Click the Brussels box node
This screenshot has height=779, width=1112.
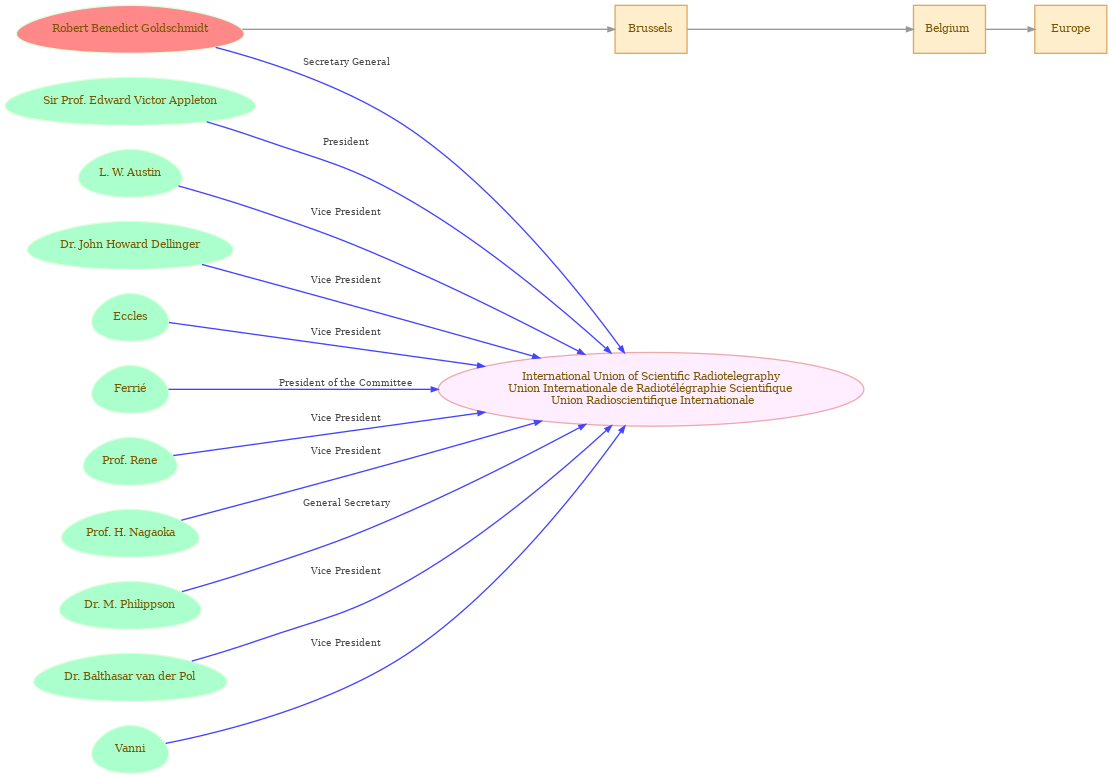(650, 29)
